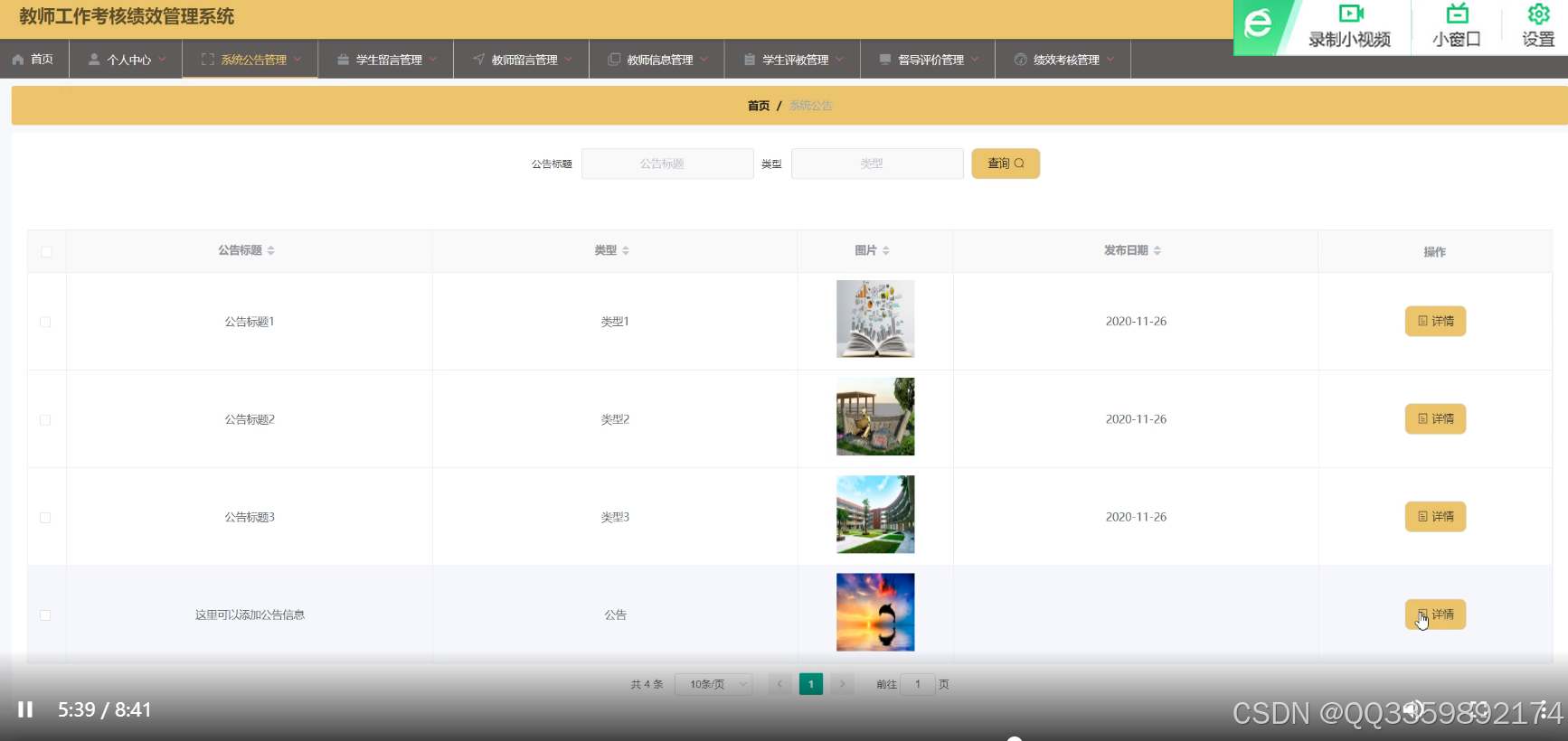
Task: Click 详情 for 这里可以添加公告信息
Action: [1435, 614]
